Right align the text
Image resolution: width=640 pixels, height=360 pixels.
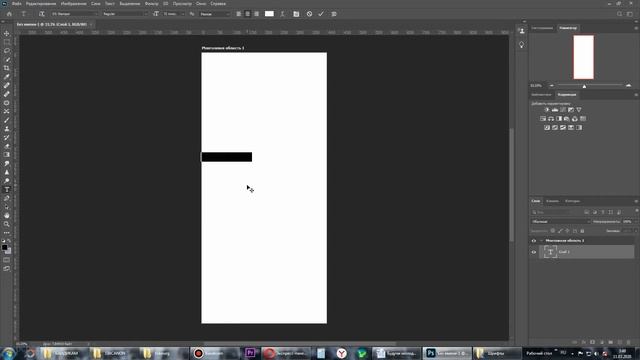pyautogui.click(x=256, y=14)
